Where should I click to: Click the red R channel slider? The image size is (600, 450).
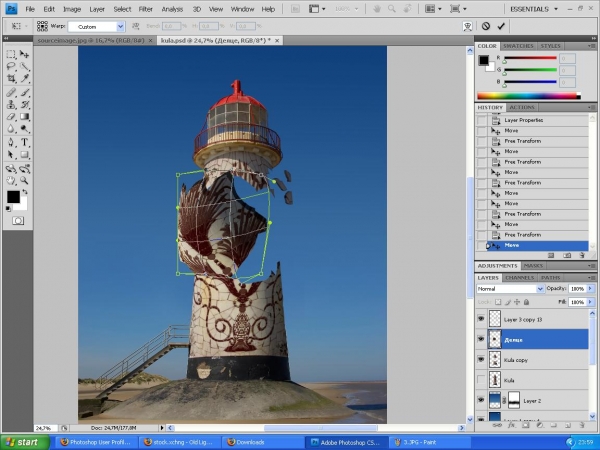coord(530,58)
